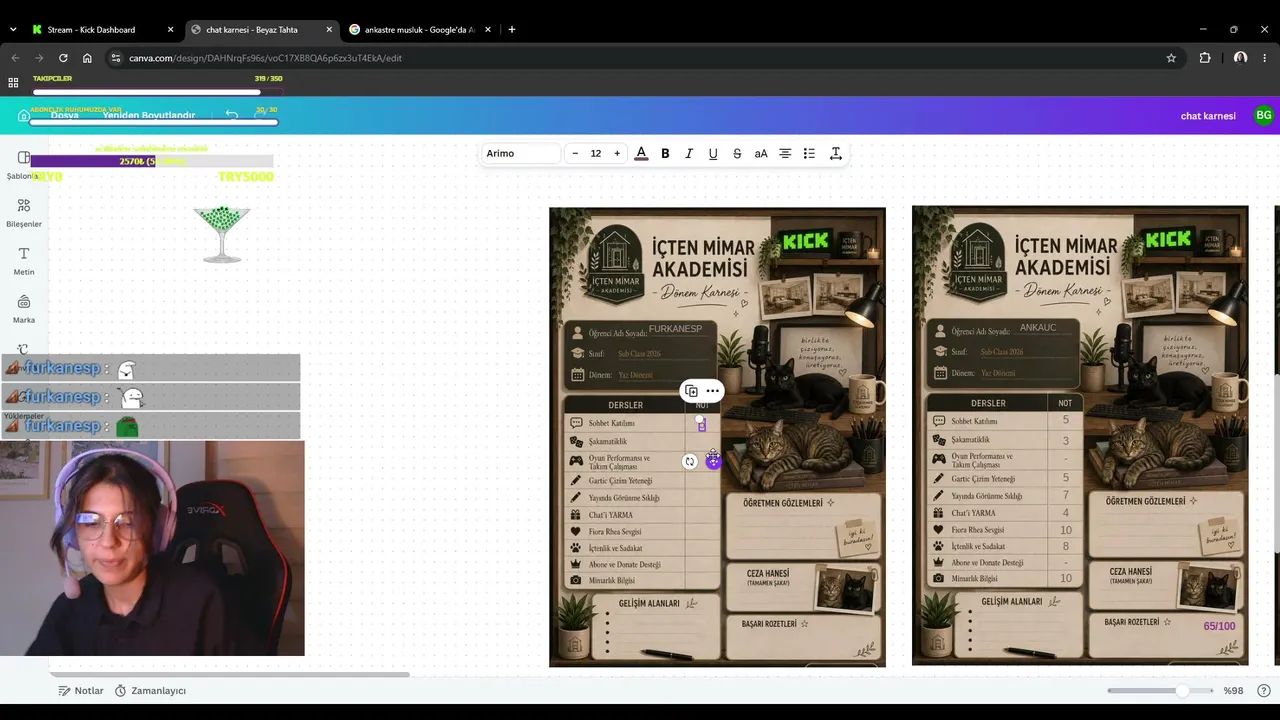The width and height of the screenshot is (1280, 720).
Task: Decrease font size with minus button
Action: tap(575, 154)
